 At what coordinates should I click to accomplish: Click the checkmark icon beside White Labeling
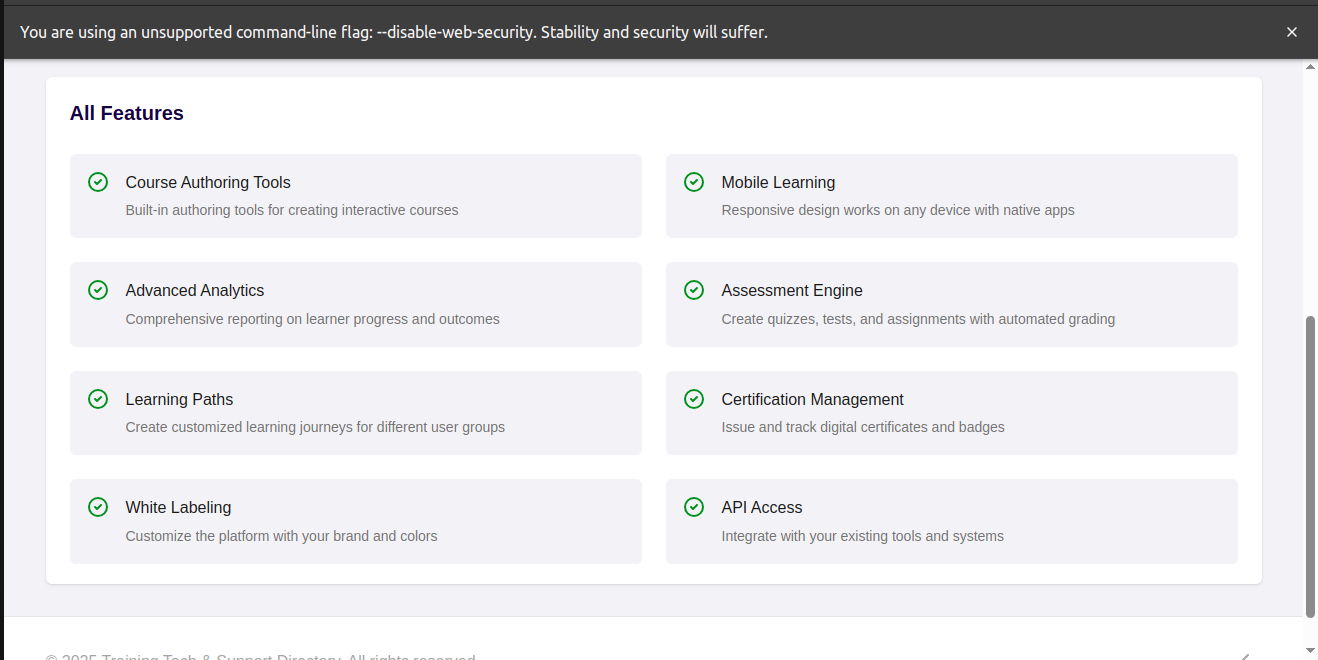coord(98,507)
